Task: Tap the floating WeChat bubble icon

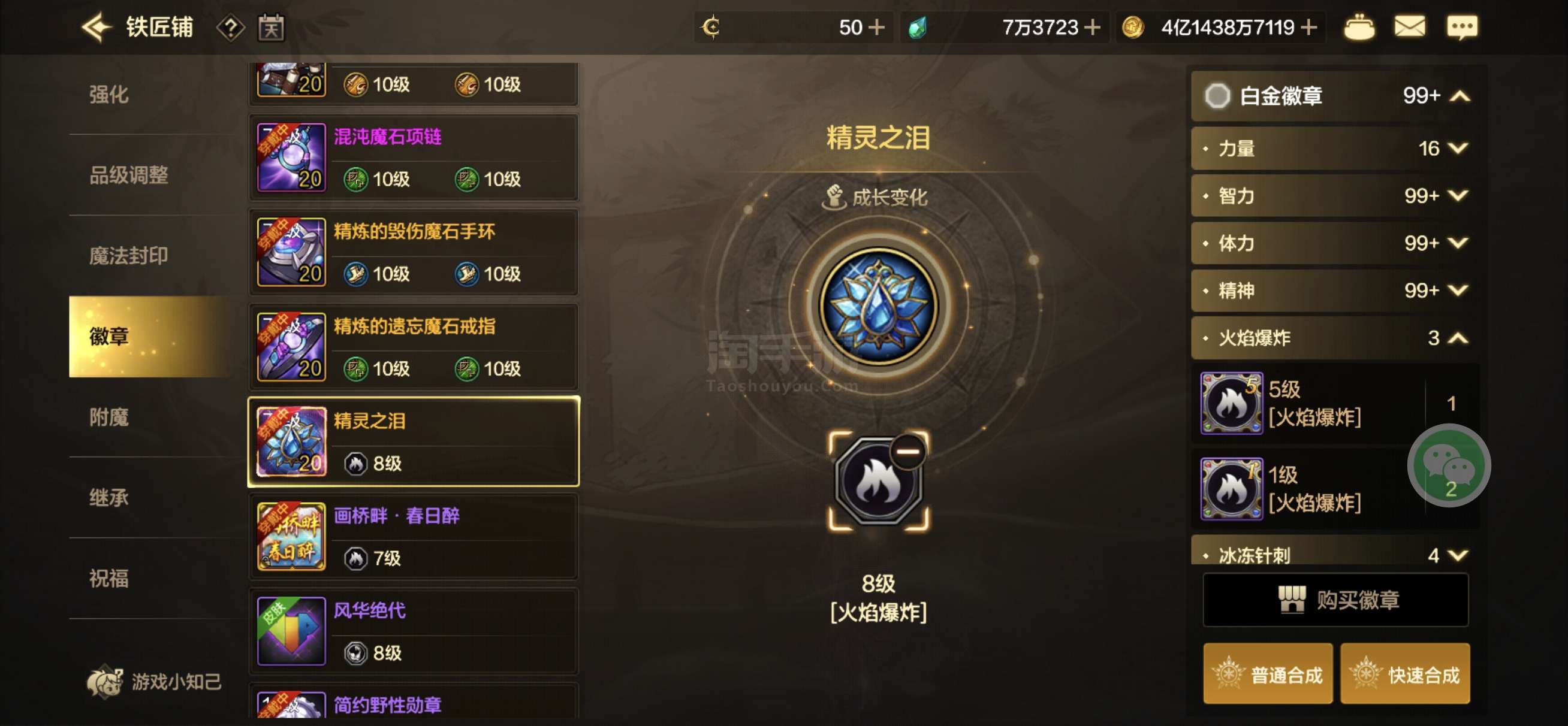Action: click(x=1449, y=465)
